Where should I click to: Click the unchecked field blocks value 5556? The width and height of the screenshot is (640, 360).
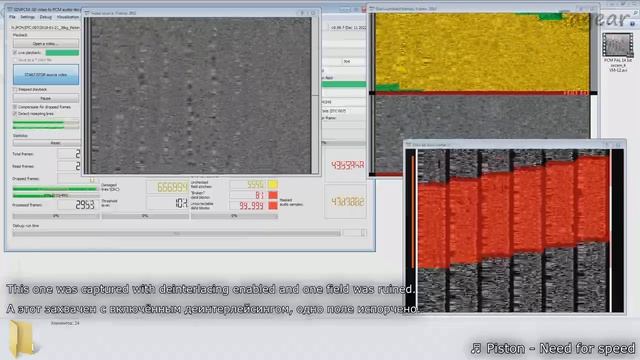click(248, 185)
